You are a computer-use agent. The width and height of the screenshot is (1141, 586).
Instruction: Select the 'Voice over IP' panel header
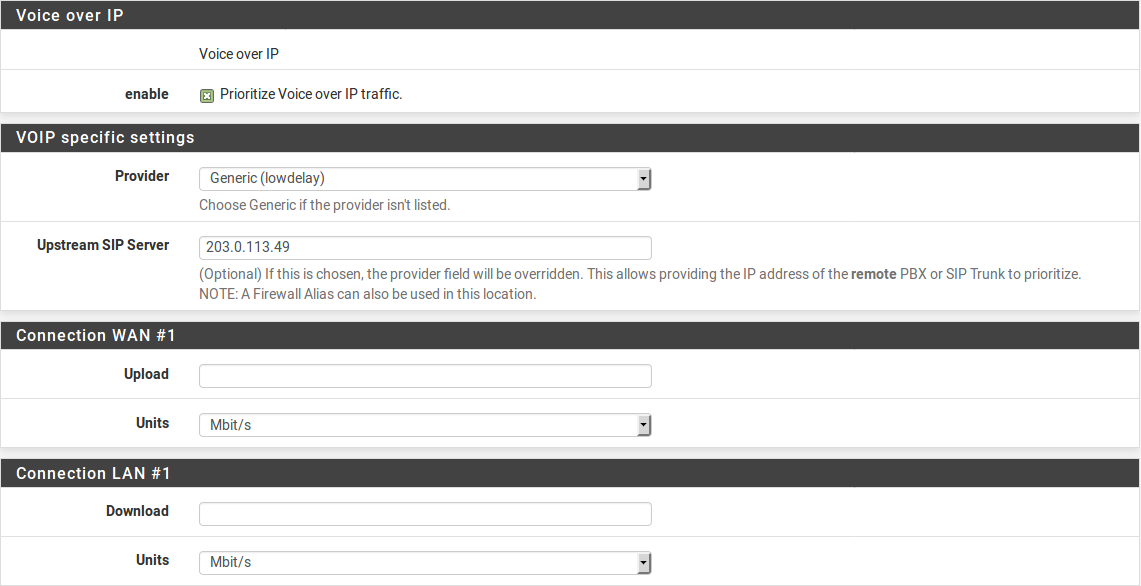(70, 16)
